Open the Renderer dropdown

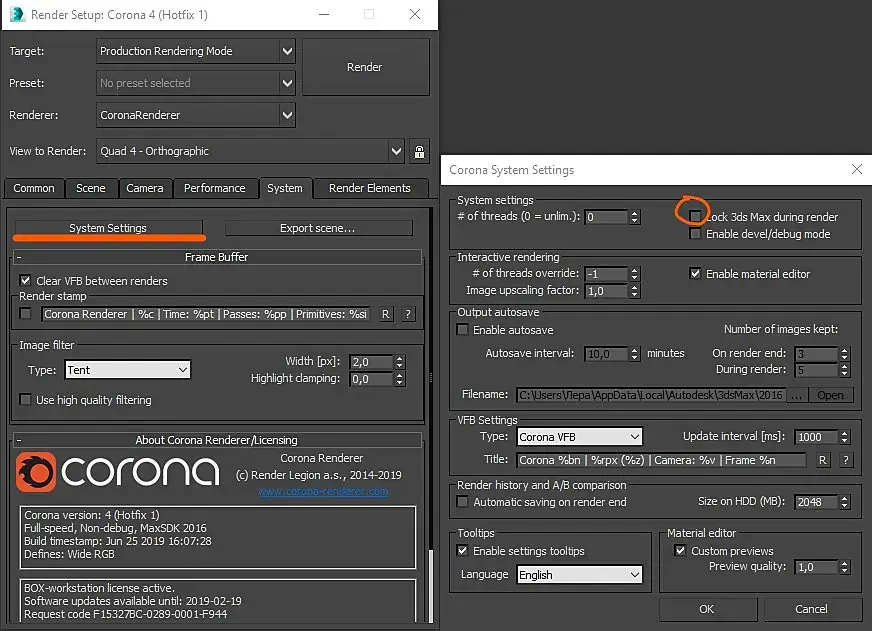coord(196,115)
